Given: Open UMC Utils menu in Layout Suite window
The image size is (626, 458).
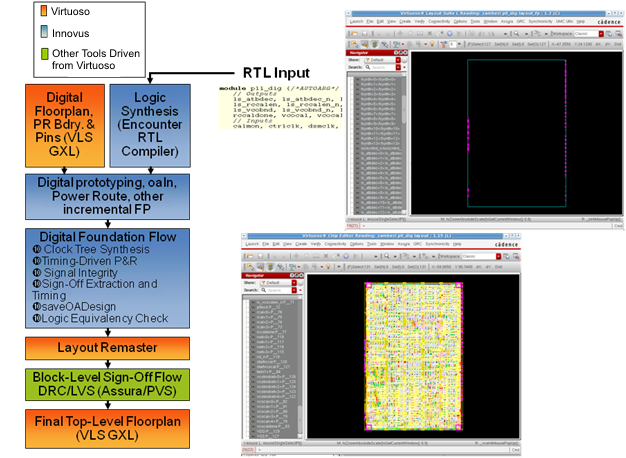Looking at the screenshot, I should click(565, 22).
